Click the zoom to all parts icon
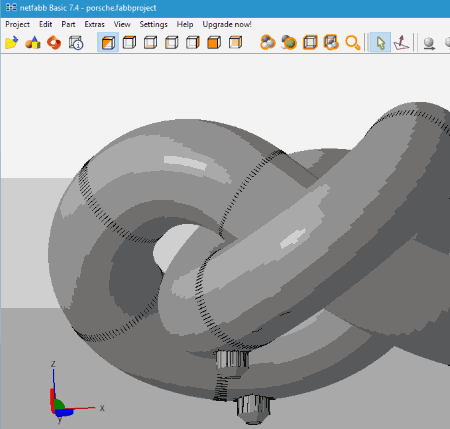The width and height of the screenshot is (450, 429). point(268,42)
